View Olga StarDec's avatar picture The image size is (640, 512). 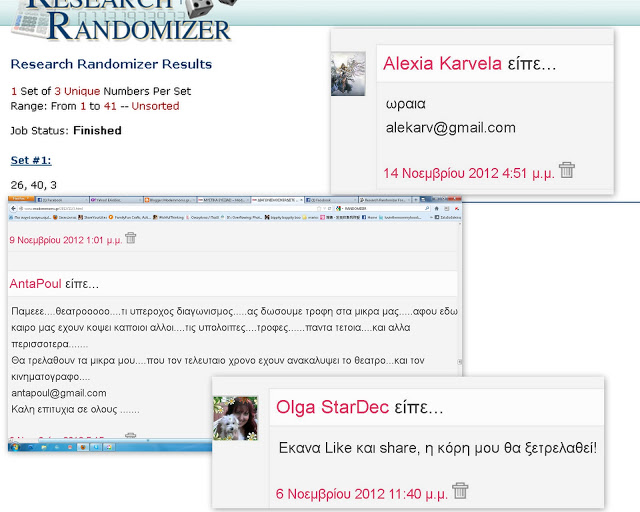pyautogui.click(x=236, y=418)
